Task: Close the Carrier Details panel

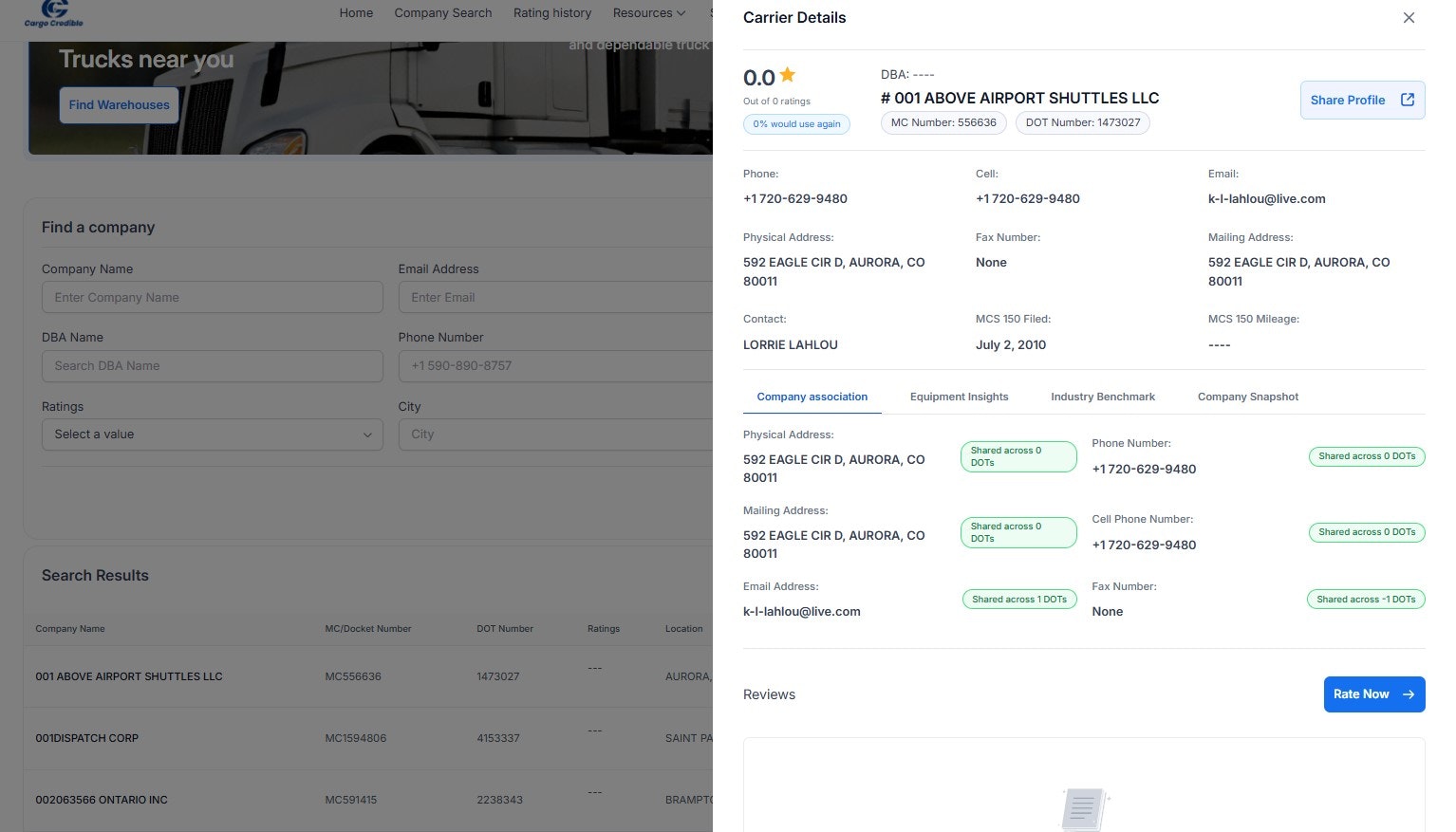Action: [1409, 18]
